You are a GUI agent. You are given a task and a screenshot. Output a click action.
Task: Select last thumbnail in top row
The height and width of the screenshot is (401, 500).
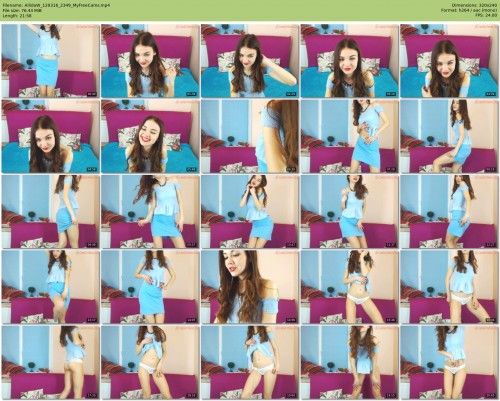tap(449, 61)
